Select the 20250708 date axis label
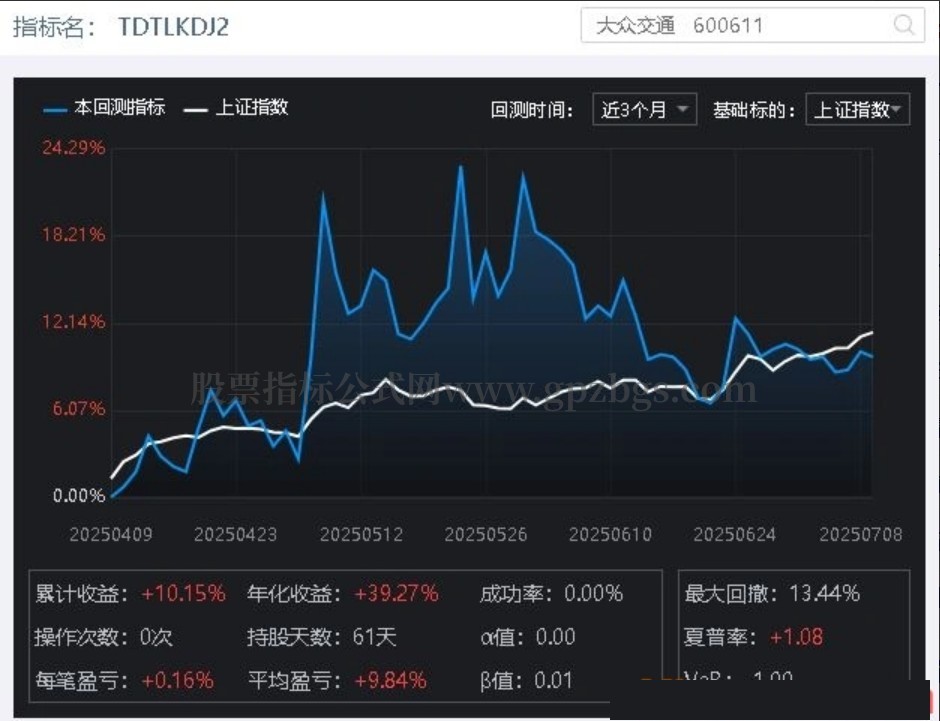 click(860, 535)
